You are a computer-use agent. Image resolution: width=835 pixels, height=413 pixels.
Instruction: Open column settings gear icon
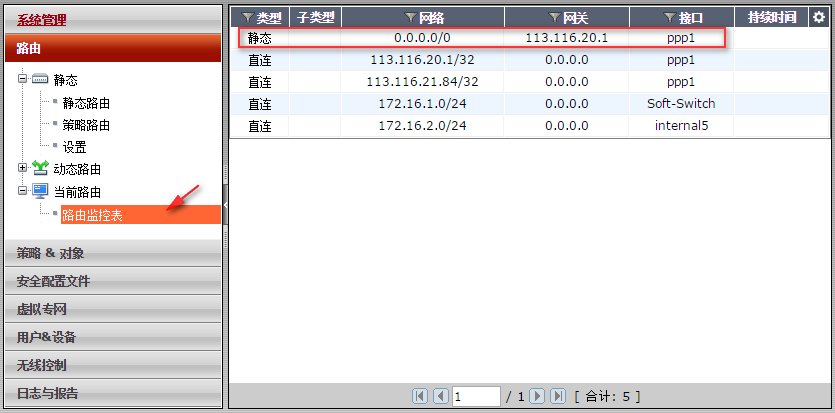point(818,18)
